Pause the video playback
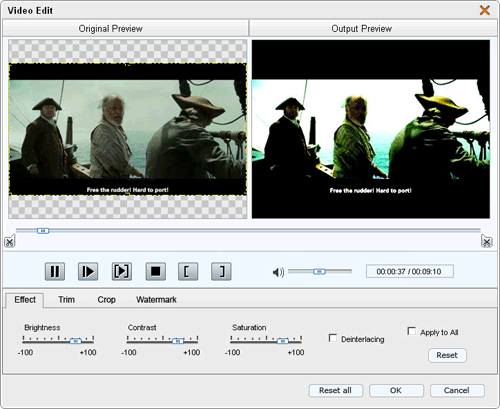 55,271
